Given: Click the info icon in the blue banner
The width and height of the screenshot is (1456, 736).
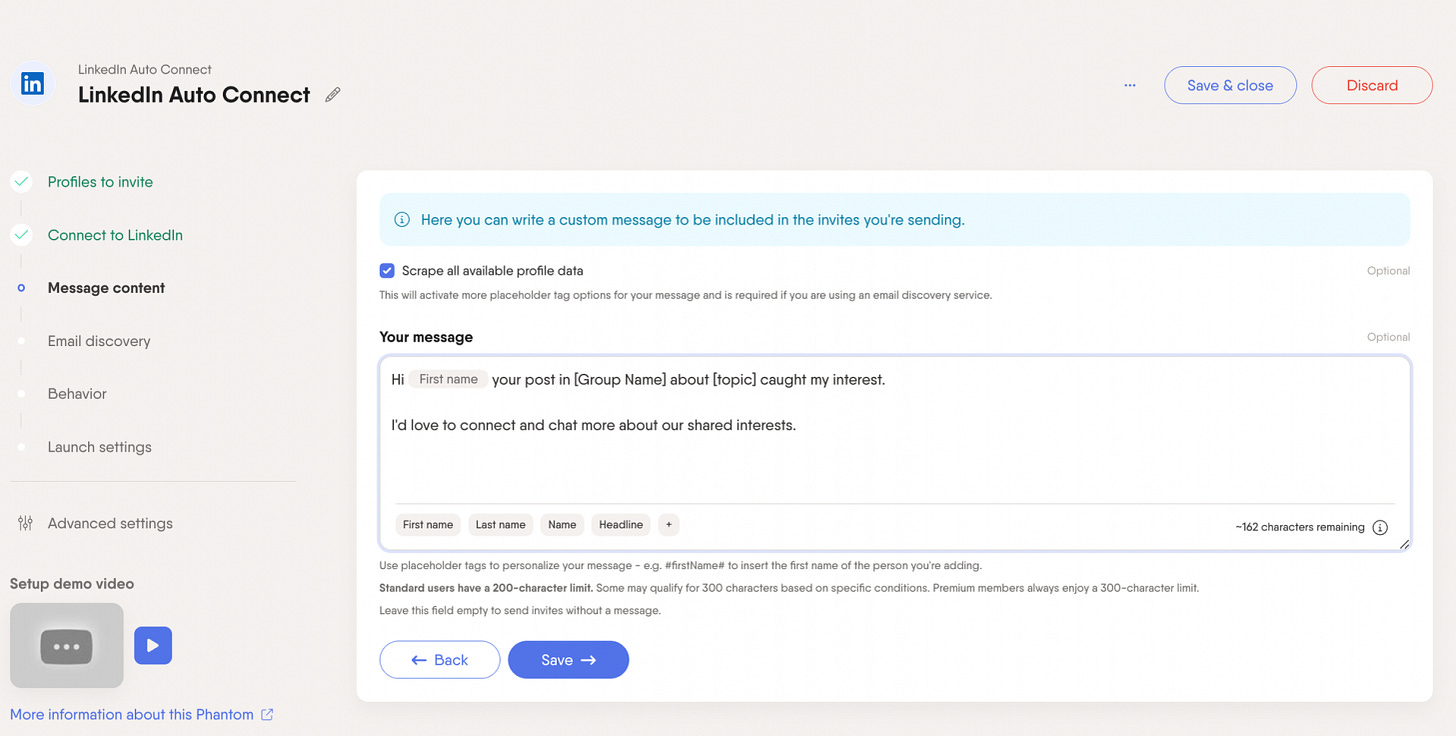Looking at the screenshot, I should (402, 220).
